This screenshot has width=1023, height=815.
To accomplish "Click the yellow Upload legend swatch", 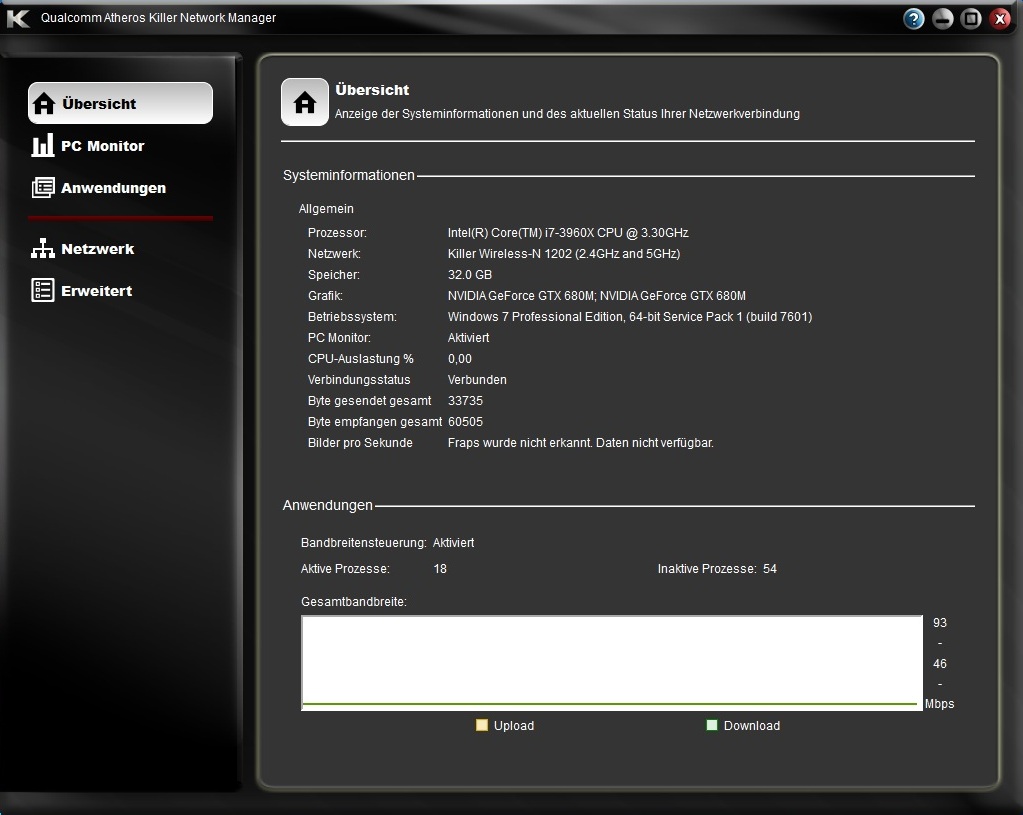I will pyautogui.click(x=481, y=725).
